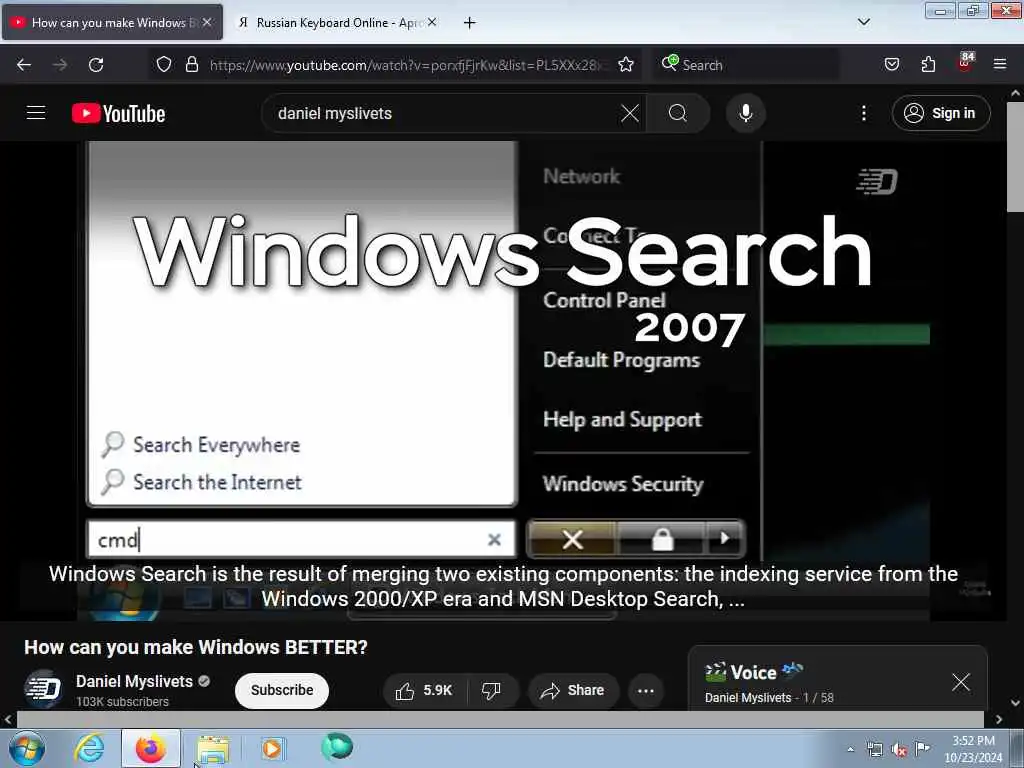Close the Voice playlist panel
This screenshot has height=768, width=1024.
[x=961, y=682]
